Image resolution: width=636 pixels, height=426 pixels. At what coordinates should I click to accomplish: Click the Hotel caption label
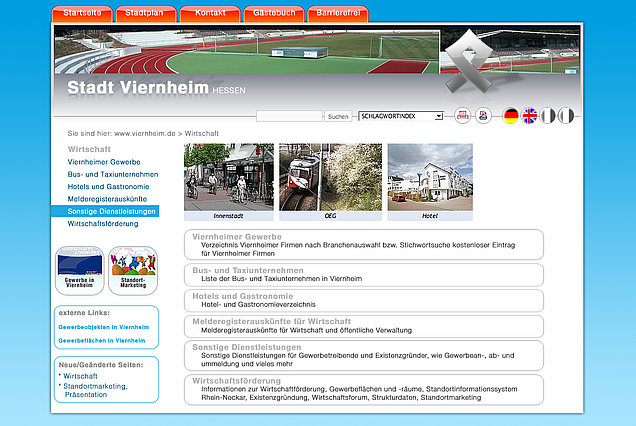(x=430, y=216)
